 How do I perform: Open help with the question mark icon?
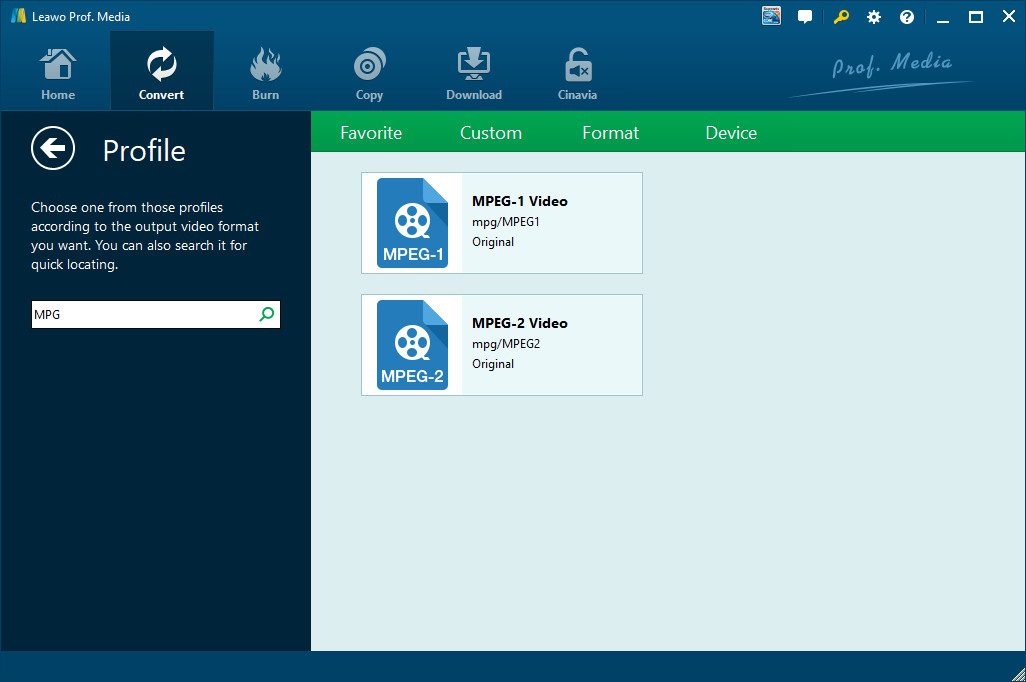[x=907, y=17]
